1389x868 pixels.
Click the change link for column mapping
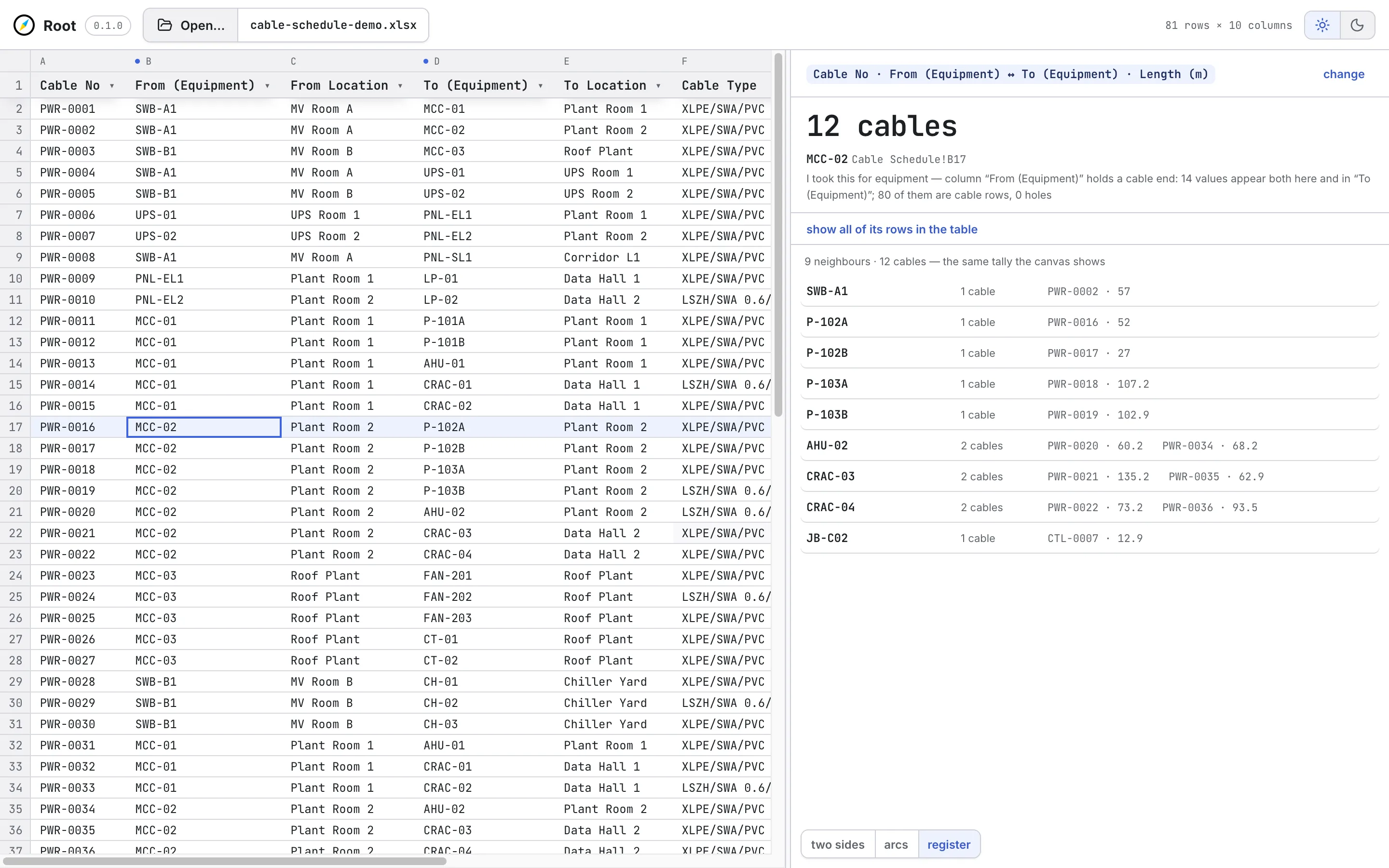coord(1344,74)
